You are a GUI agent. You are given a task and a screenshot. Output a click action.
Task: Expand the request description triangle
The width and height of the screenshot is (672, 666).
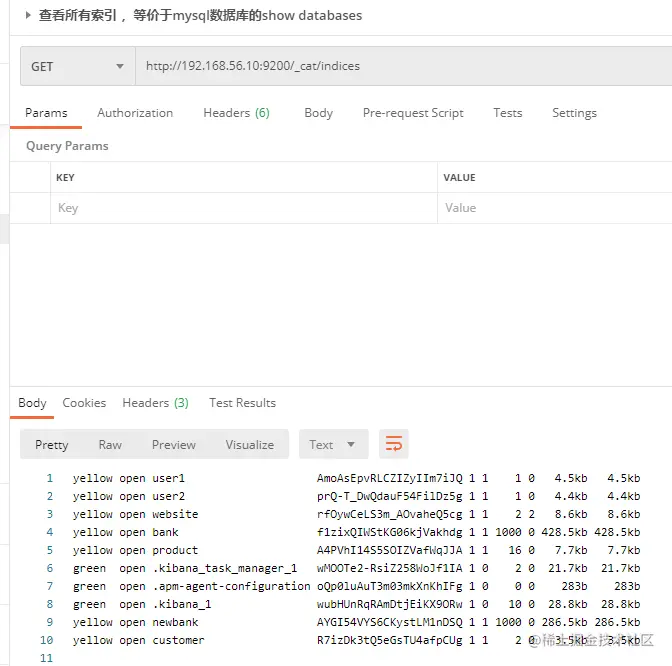click(x=28, y=15)
